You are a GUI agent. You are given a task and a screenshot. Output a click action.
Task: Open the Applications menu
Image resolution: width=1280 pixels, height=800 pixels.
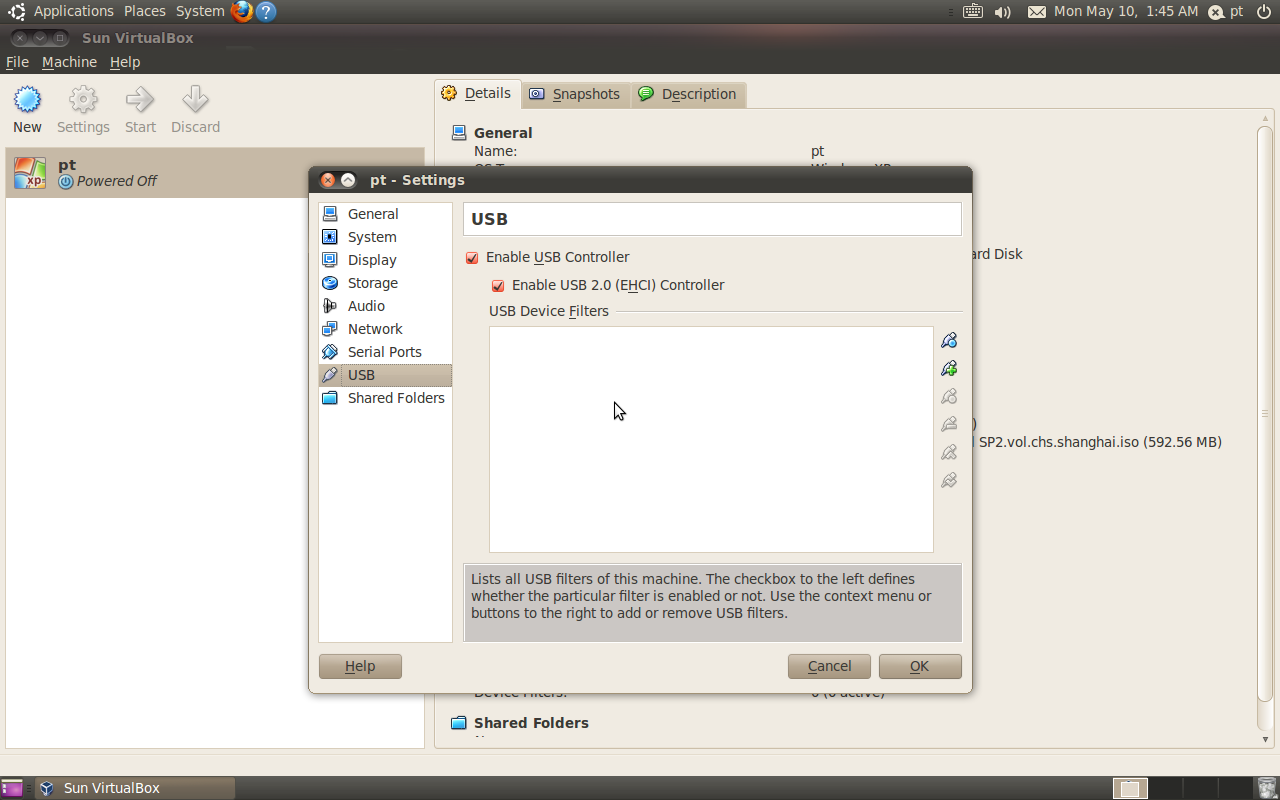tap(74, 11)
